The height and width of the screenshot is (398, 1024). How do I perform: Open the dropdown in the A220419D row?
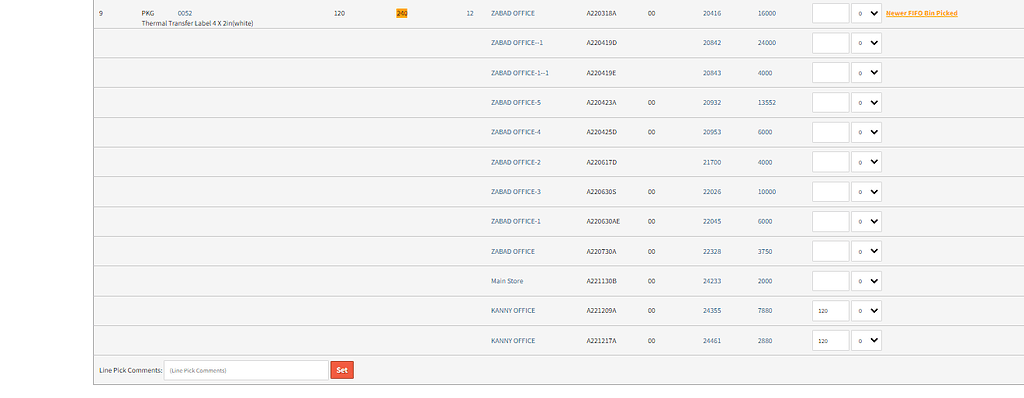pos(867,42)
